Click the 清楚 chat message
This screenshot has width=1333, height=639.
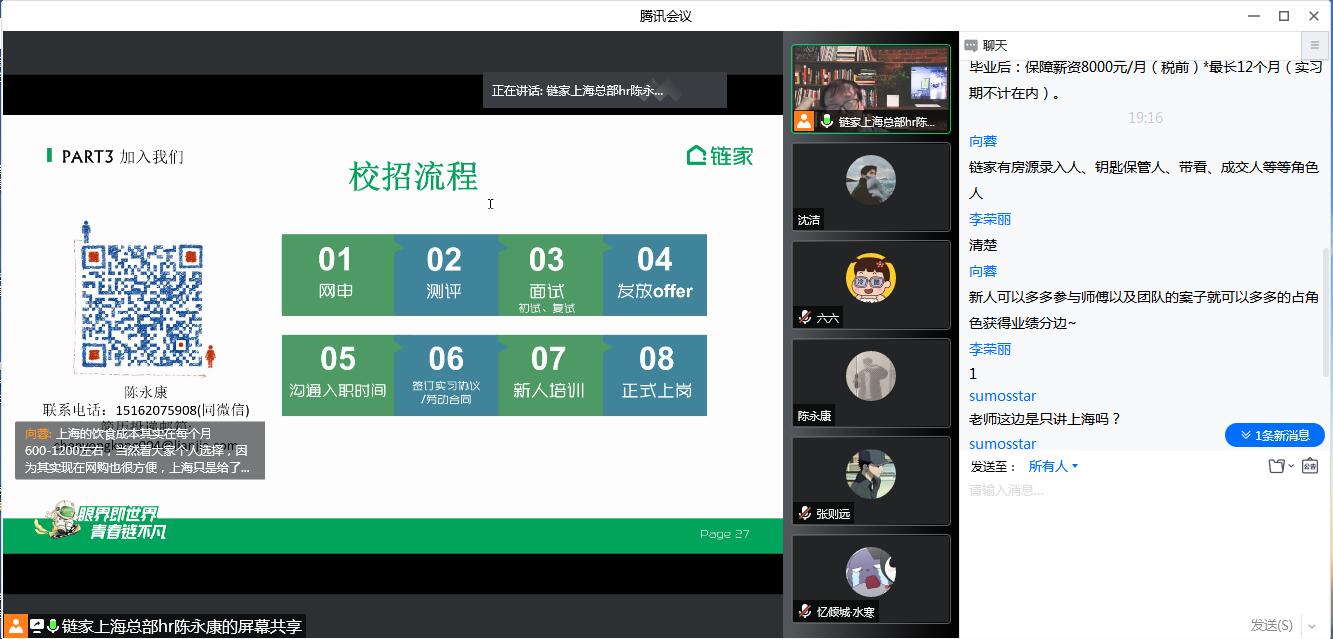(983, 245)
